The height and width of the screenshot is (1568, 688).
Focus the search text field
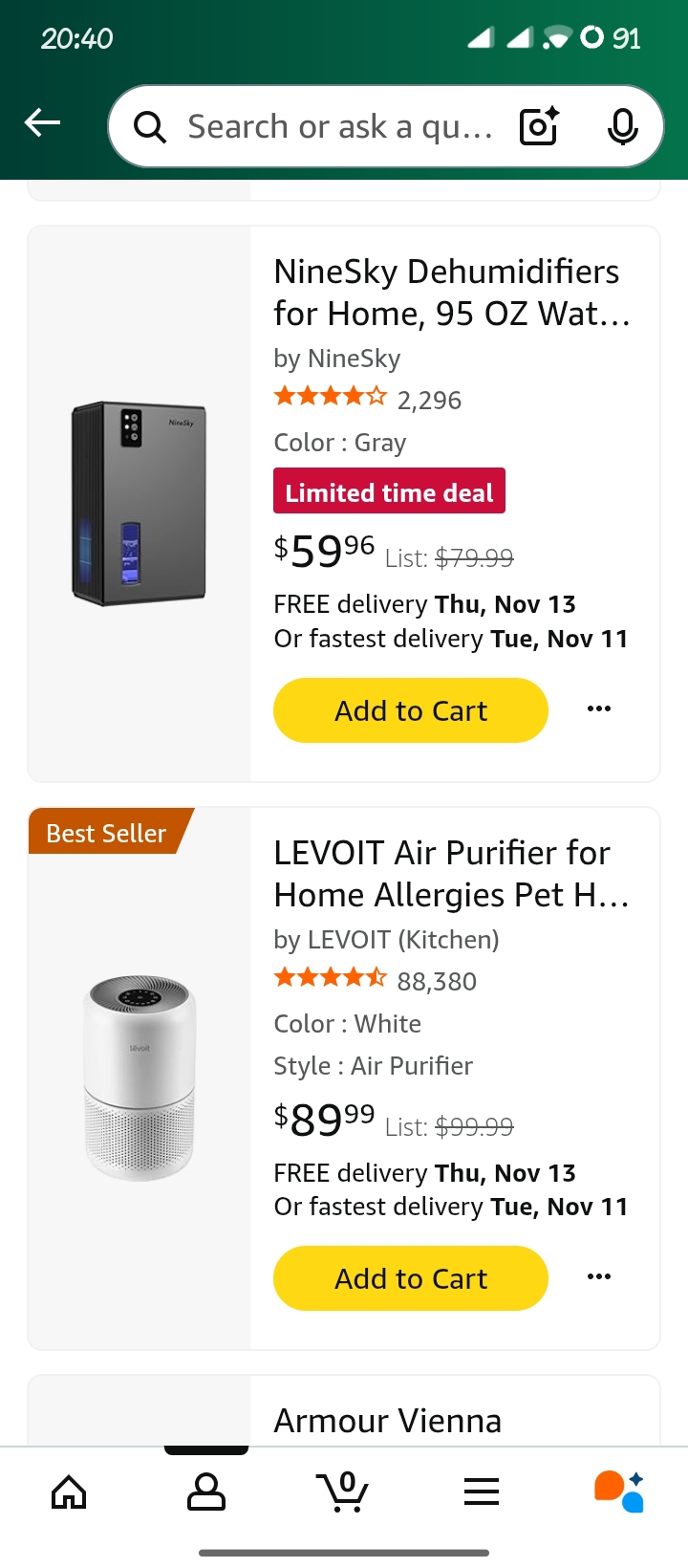[x=339, y=126]
